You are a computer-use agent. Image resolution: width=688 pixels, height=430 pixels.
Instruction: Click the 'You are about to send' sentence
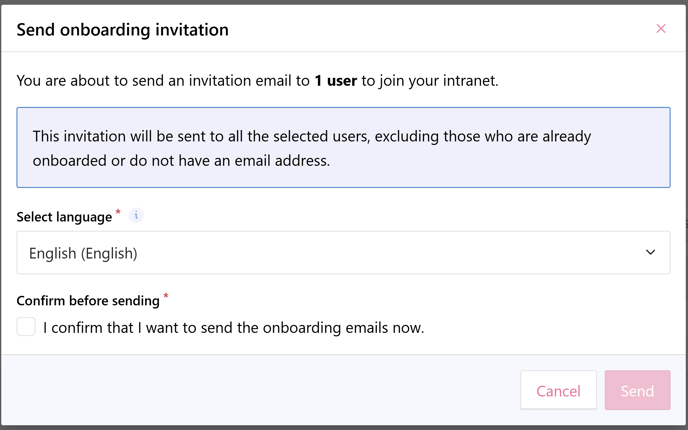257,81
